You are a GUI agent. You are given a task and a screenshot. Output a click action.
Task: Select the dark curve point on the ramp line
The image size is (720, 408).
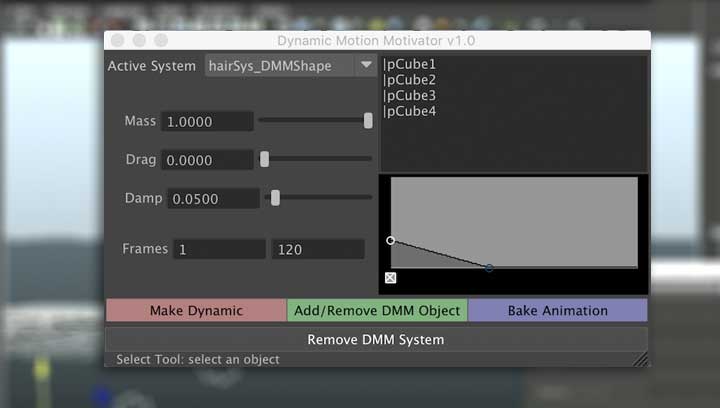point(489,268)
